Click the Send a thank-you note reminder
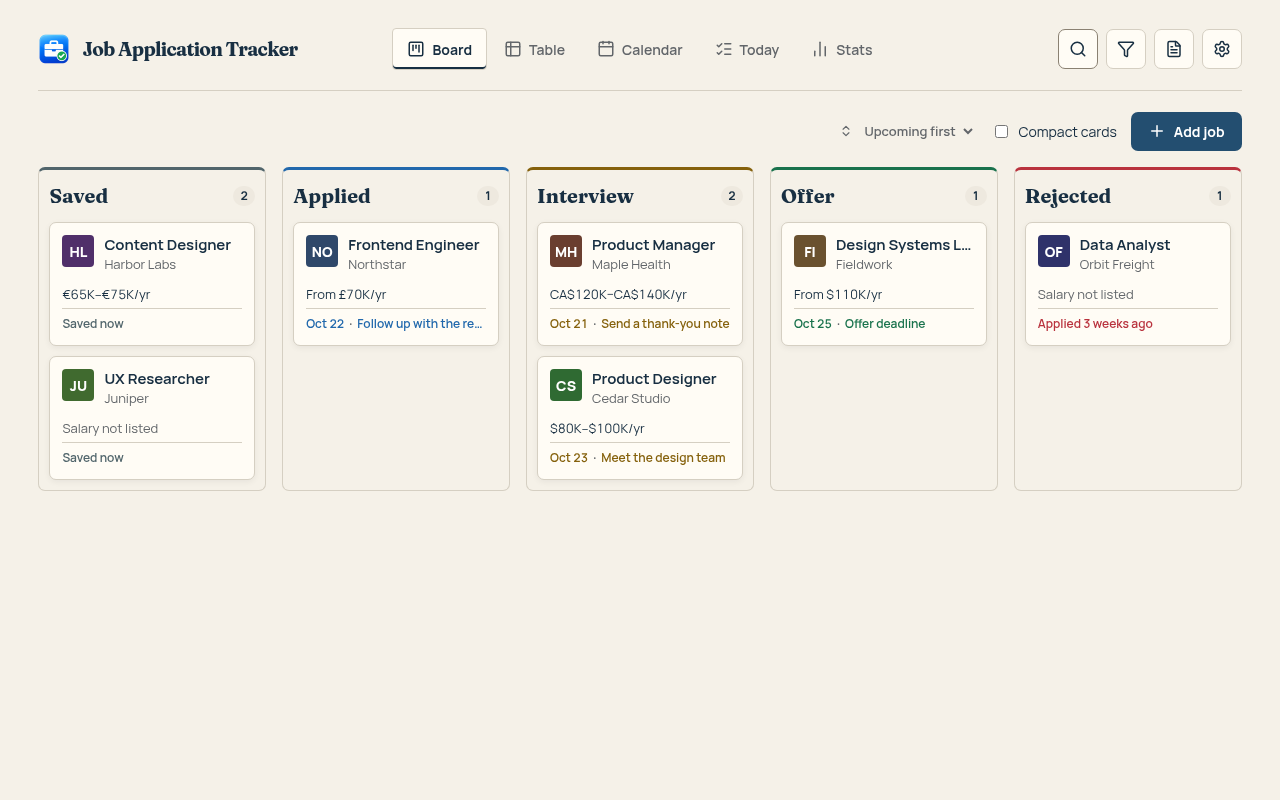The width and height of the screenshot is (1280, 800). pyautogui.click(x=665, y=324)
